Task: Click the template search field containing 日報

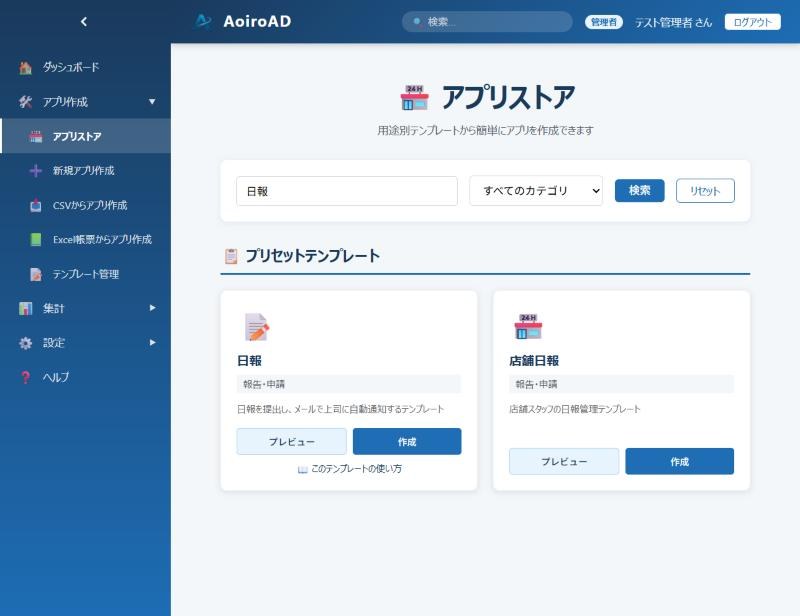Action: point(347,191)
